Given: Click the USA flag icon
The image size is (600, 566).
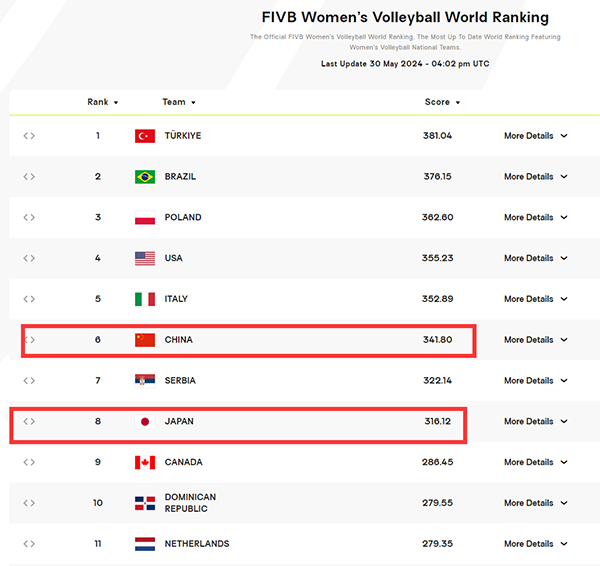Looking at the screenshot, I should 145,258.
